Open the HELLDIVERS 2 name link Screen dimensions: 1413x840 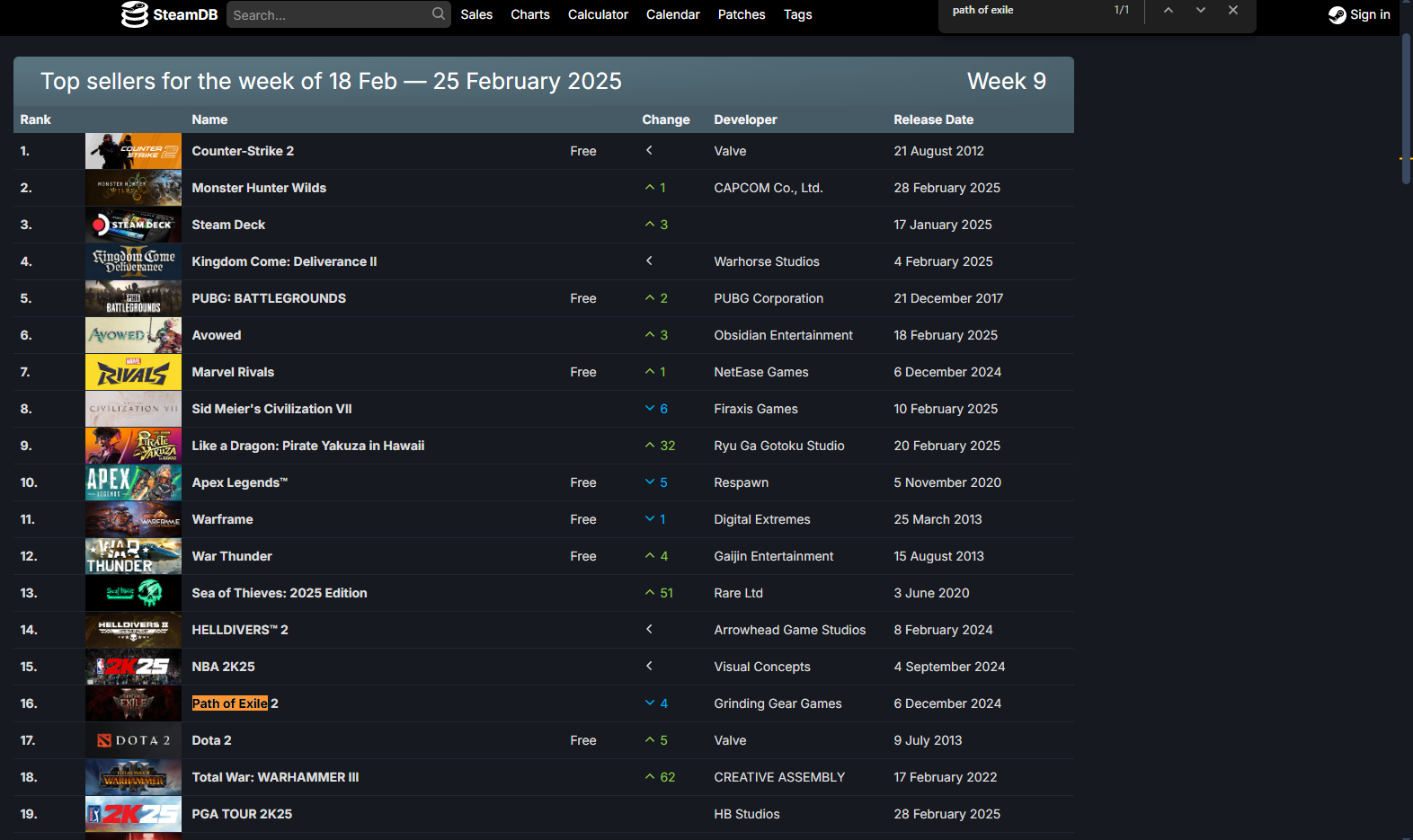pos(240,630)
